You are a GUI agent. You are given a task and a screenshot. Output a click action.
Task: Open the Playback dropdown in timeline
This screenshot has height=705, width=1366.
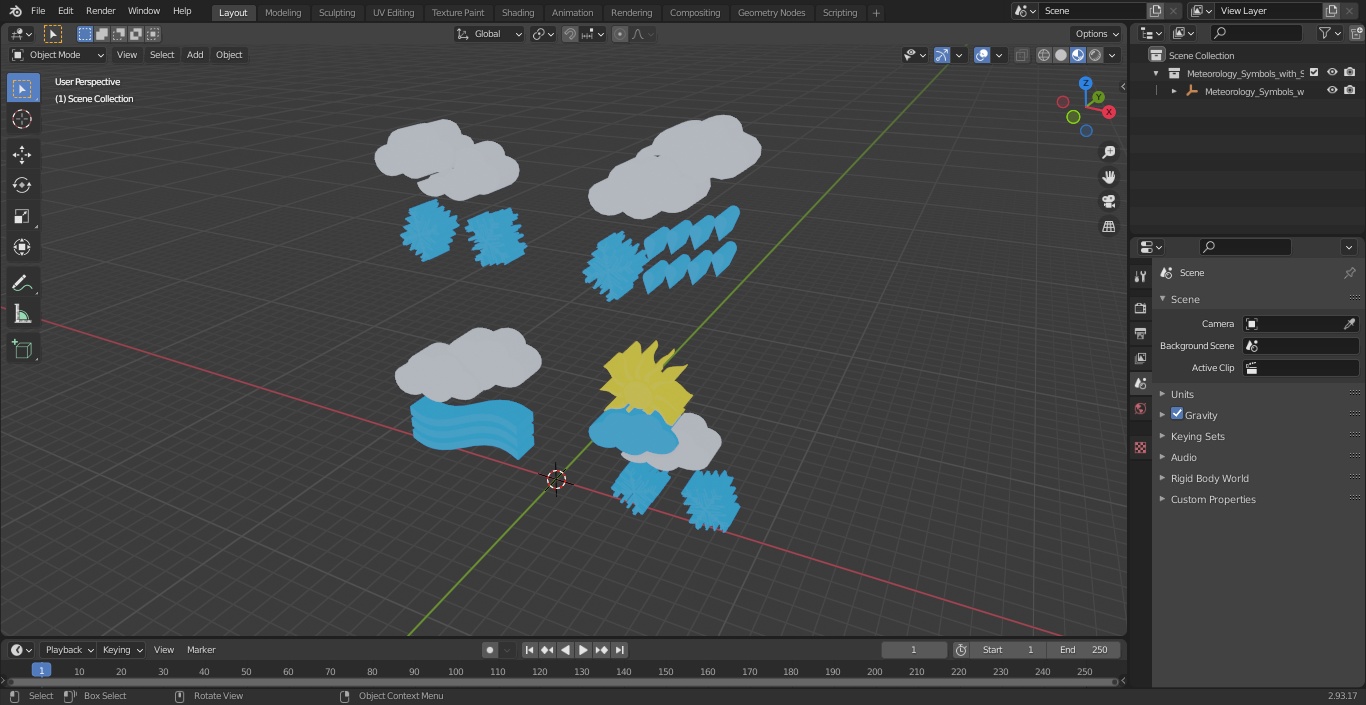(68, 650)
